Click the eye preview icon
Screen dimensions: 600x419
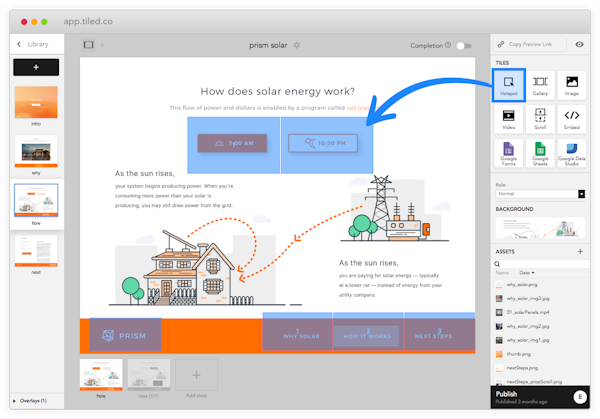(579, 44)
